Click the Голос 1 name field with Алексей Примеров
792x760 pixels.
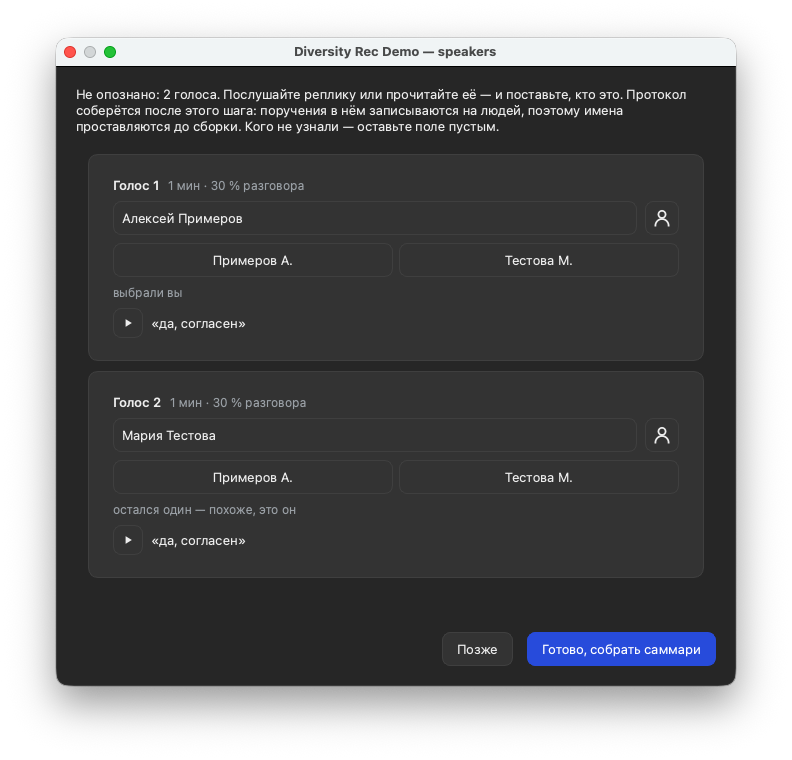(x=374, y=218)
